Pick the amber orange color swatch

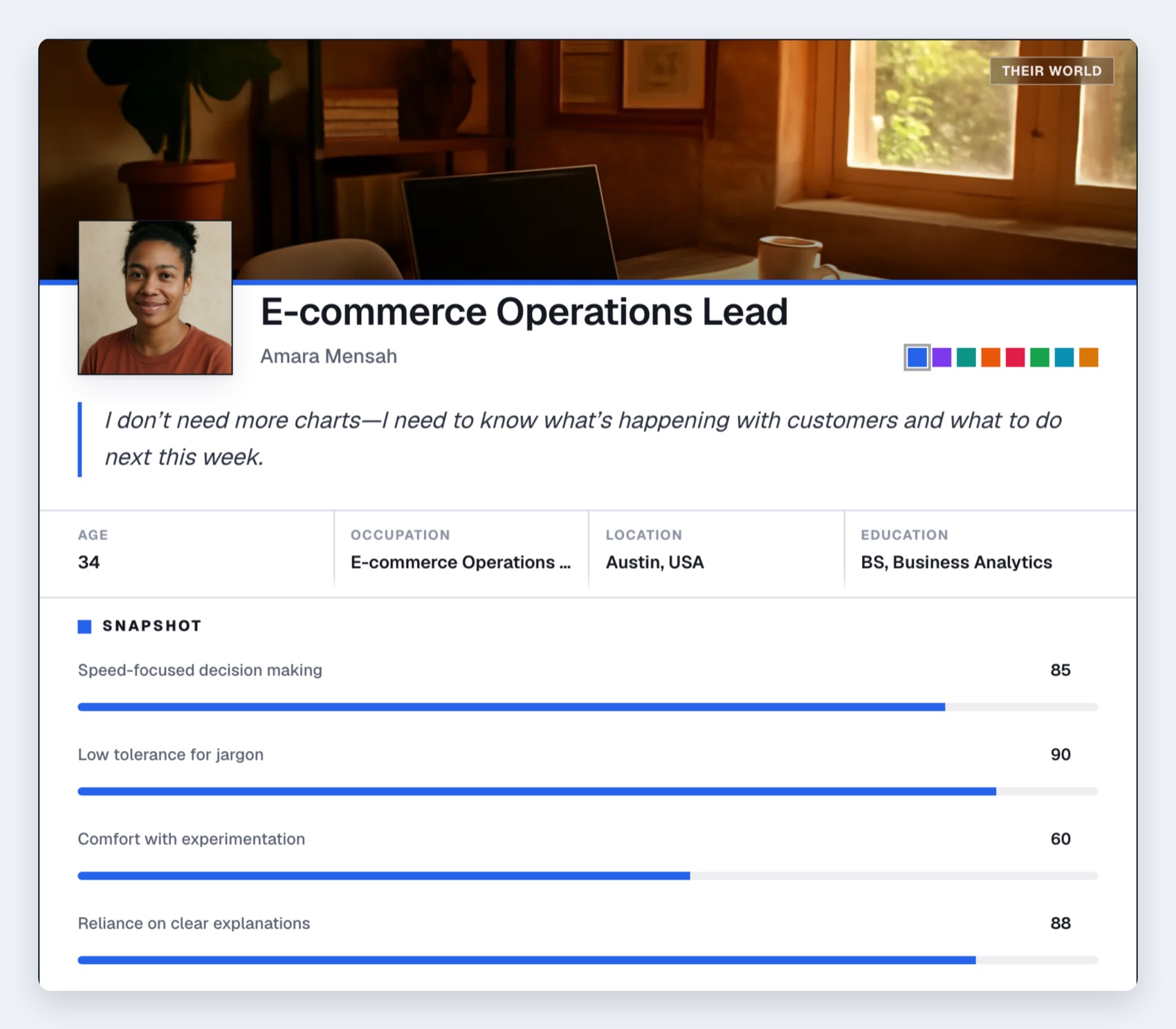1089,357
